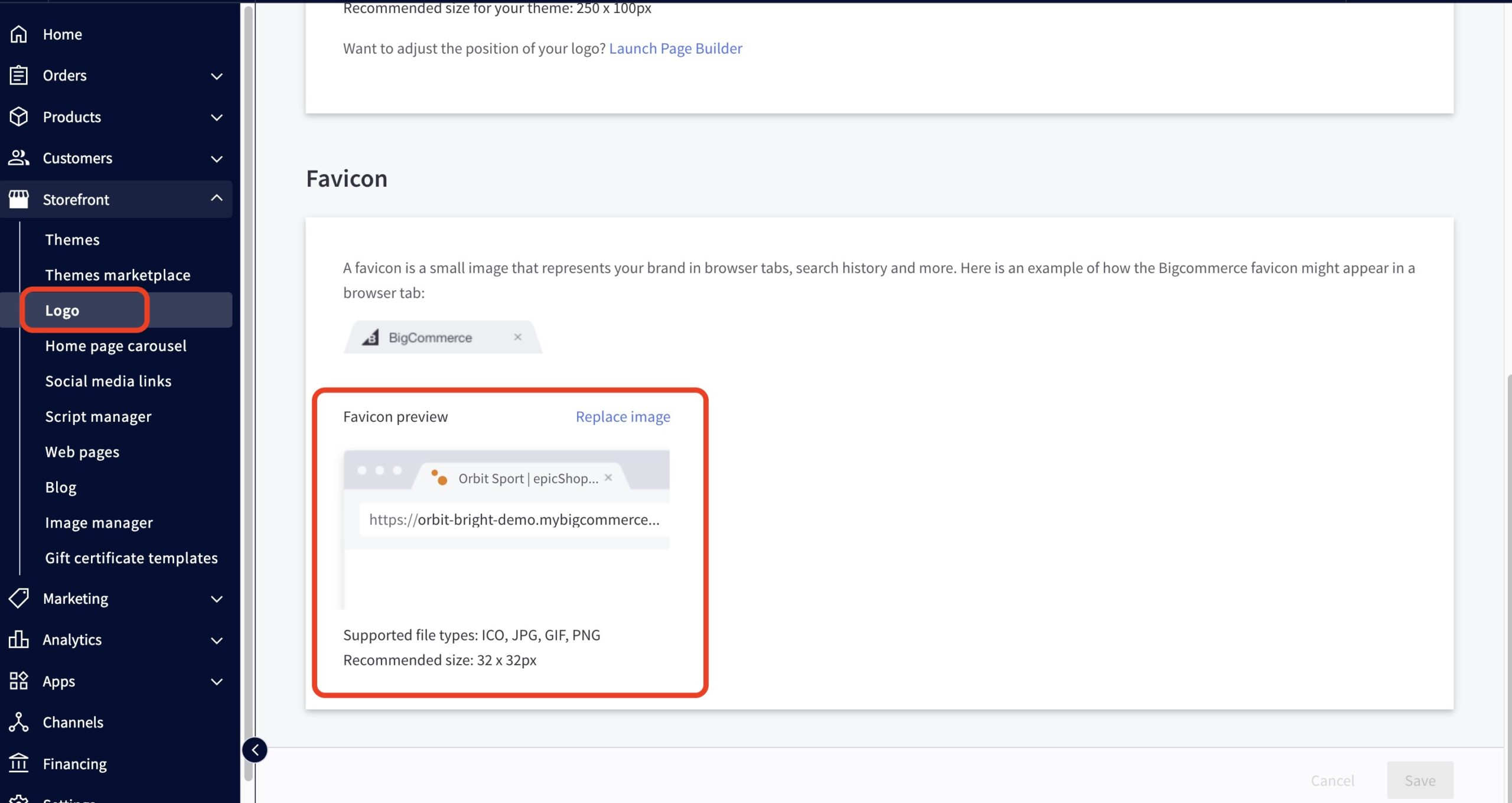
Task: Click the Marketing tag icon
Action: [19, 599]
